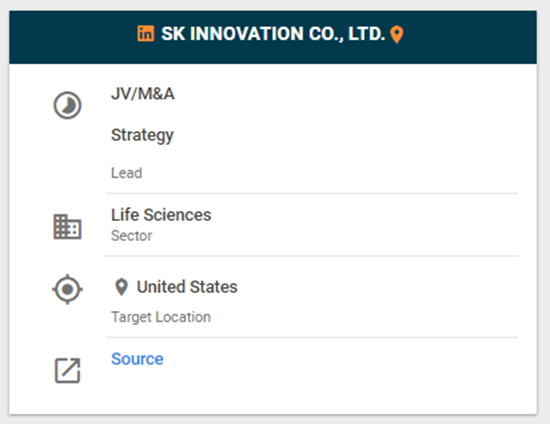Click the Target Location label
This screenshot has width=550, height=424.
pyautogui.click(x=161, y=317)
